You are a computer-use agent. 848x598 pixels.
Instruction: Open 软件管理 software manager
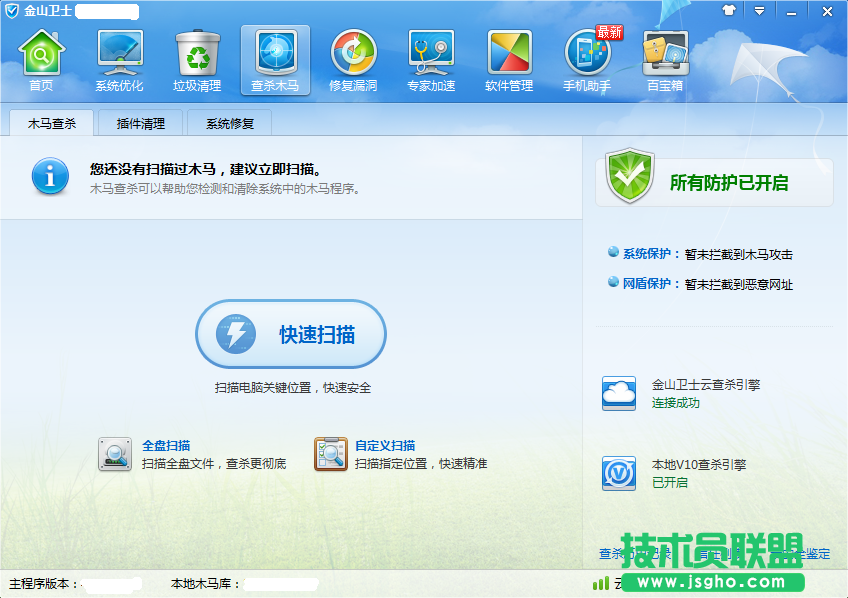click(x=509, y=60)
